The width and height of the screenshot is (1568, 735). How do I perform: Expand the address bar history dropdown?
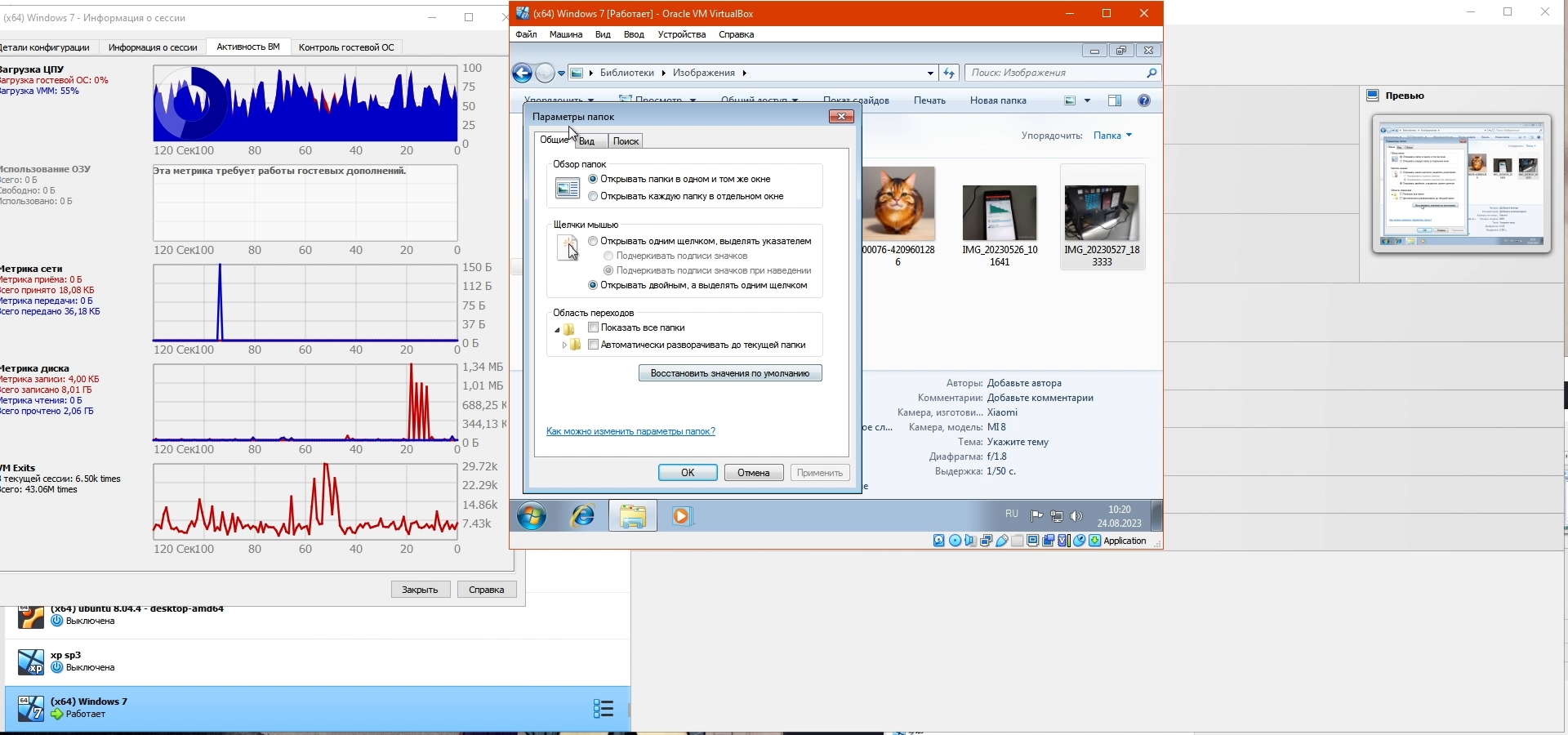click(x=930, y=73)
